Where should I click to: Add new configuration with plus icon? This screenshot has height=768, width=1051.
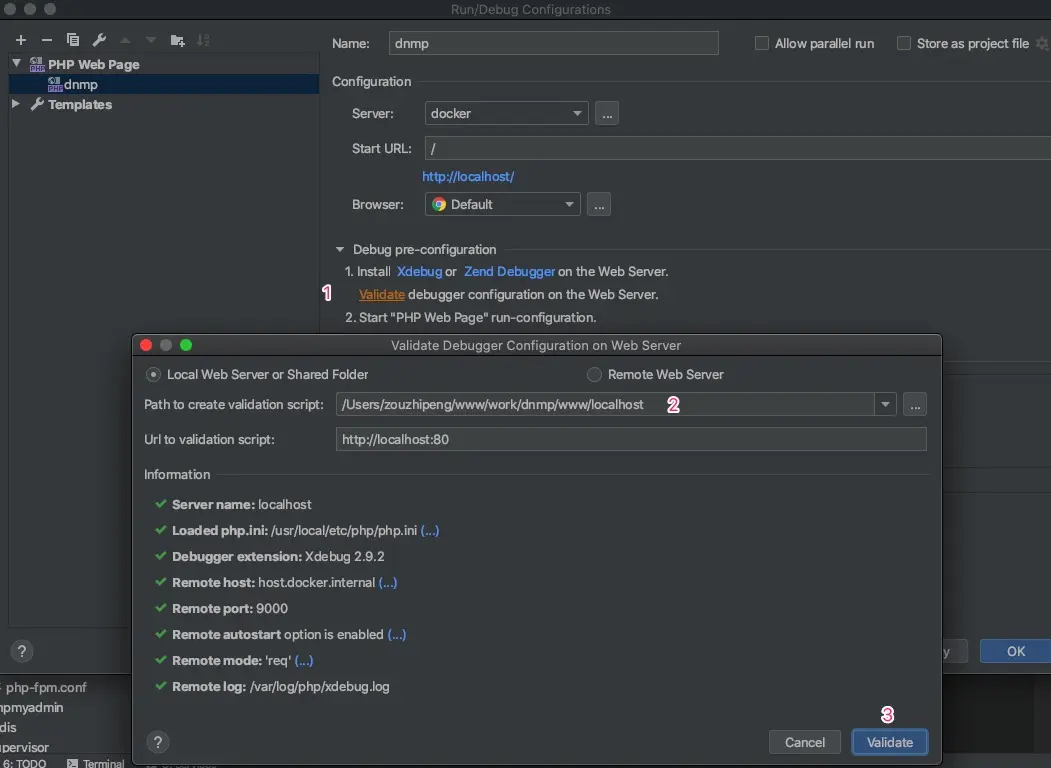coord(21,40)
